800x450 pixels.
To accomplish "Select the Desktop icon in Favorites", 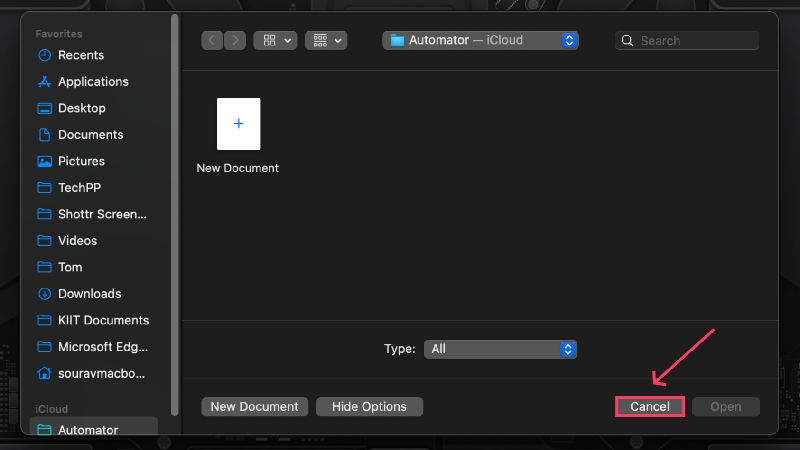I will [x=44, y=108].
